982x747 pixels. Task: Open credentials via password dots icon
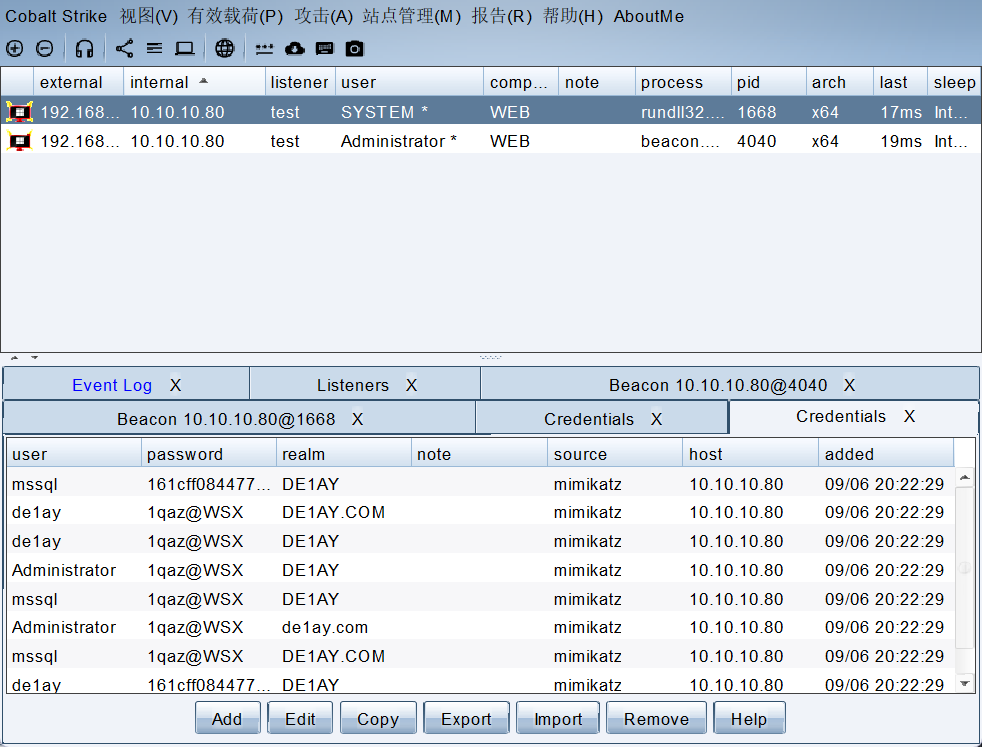click(264, 49)
